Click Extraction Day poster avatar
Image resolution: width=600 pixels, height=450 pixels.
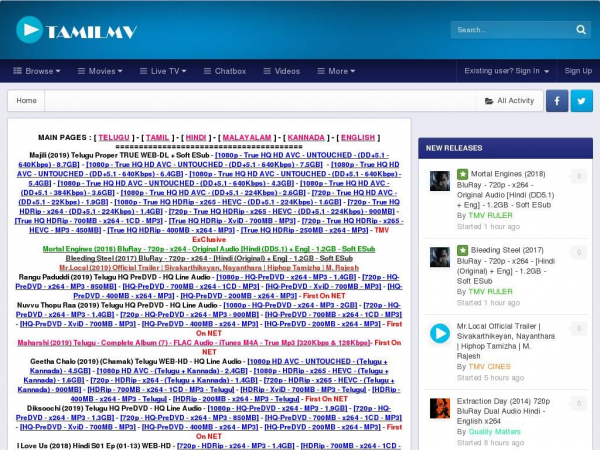pyautogui.click(x=439, y=407)
